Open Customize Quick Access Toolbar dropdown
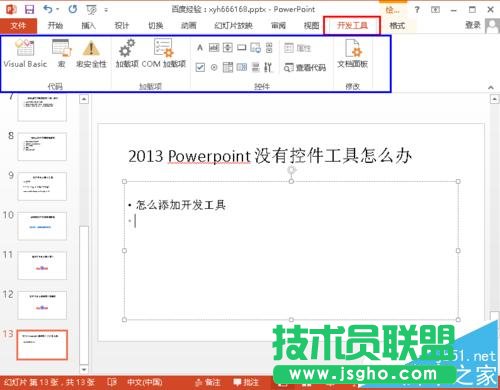This screenshot has width=500, height=390. click(106, 10)
